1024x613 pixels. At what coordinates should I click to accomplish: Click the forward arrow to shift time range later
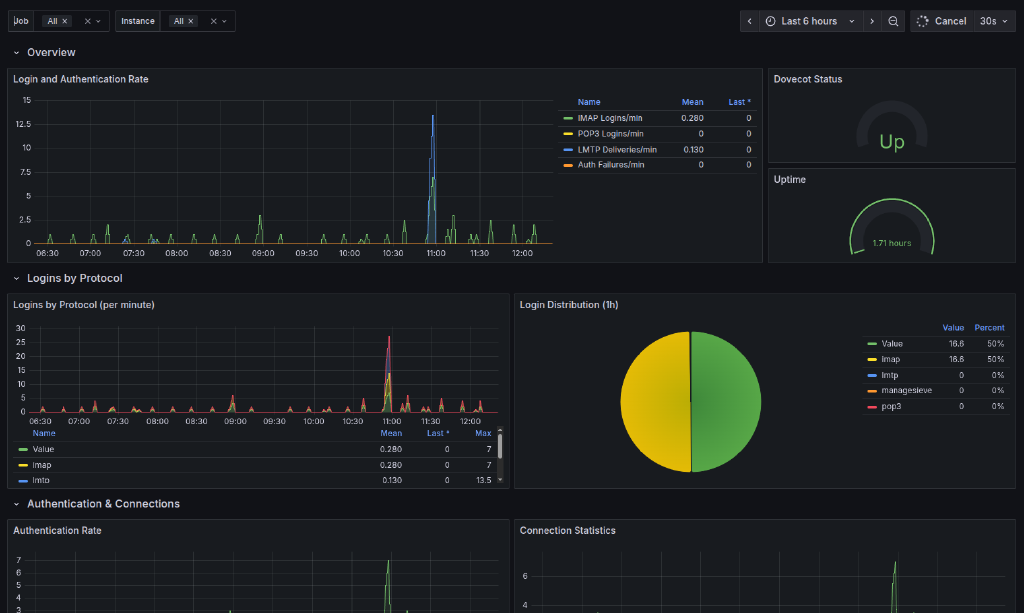(872, 21)
